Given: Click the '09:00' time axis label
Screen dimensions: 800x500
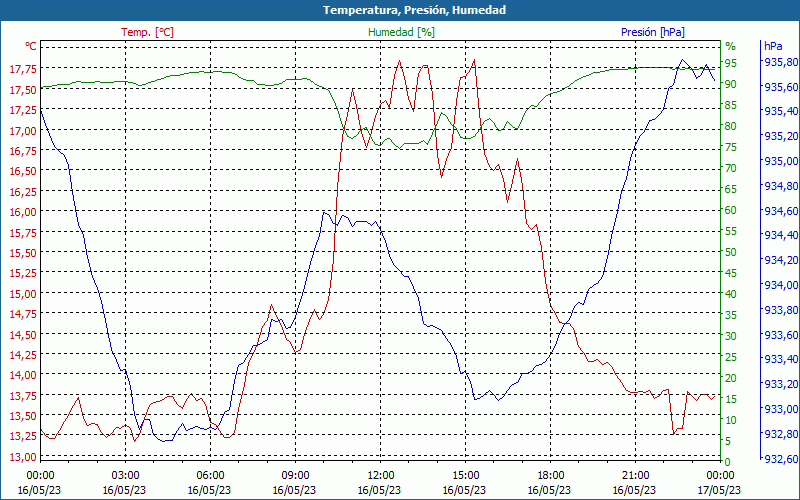Looking at the screenshot, I should [x=295, y=476].
